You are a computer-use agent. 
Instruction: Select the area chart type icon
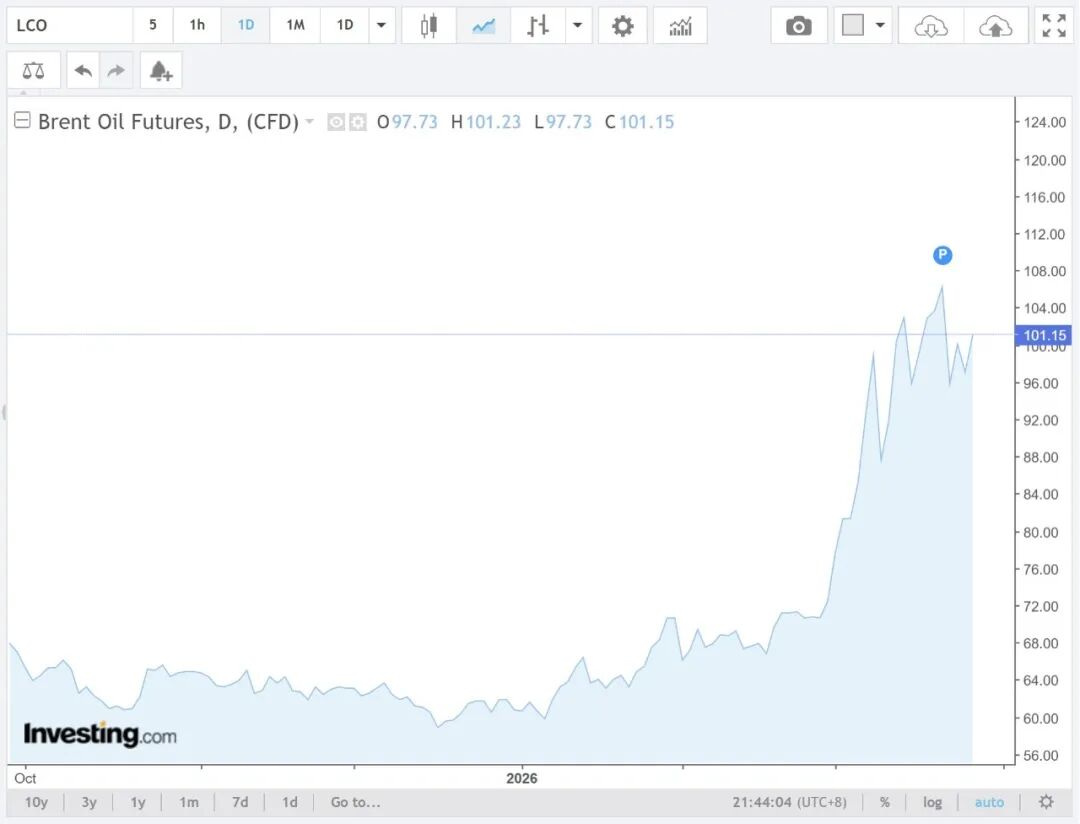[484, 26]
